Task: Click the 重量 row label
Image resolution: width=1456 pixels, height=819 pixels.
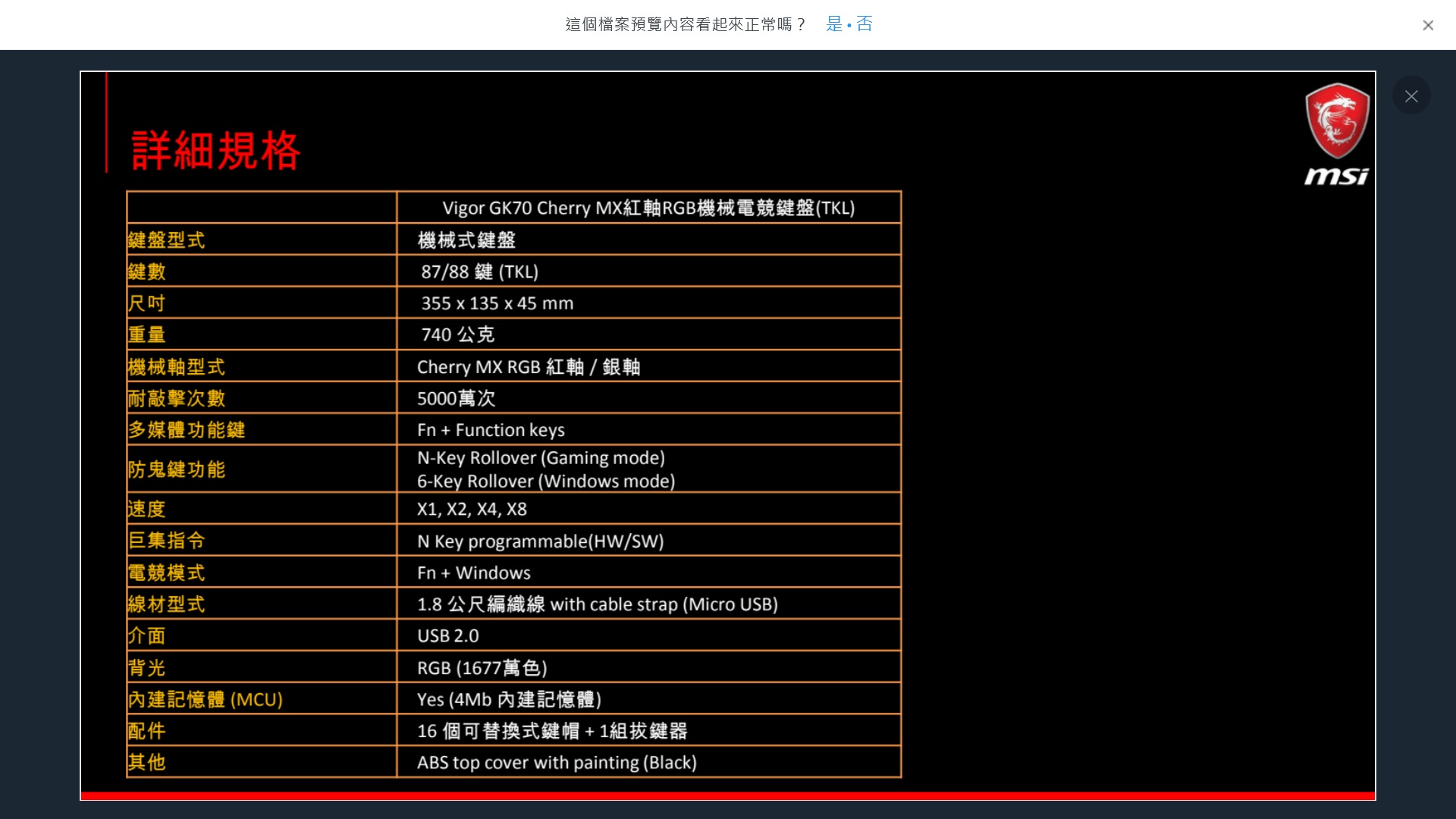Action: (x=146, y=334)
